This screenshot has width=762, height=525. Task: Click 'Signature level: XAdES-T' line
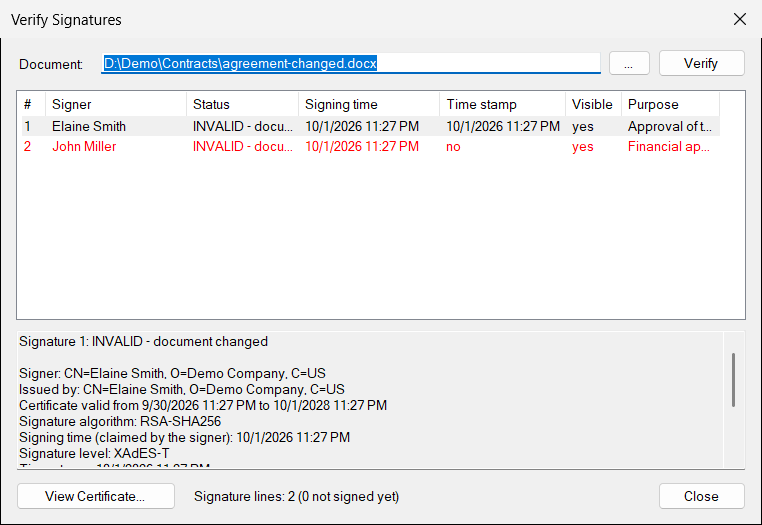pos(94,454)
